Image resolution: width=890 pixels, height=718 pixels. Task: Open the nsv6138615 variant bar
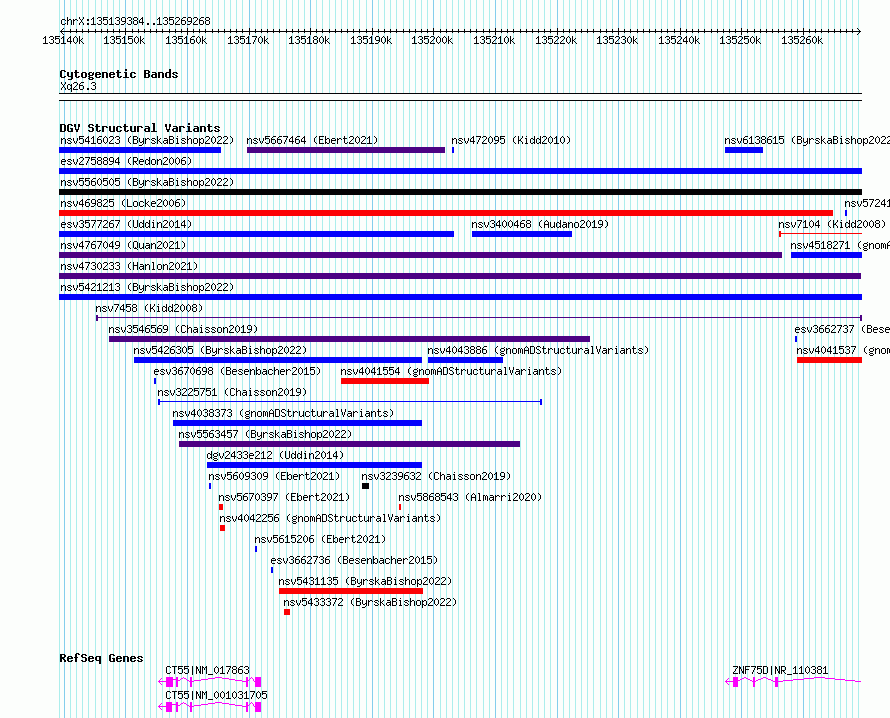744,150
